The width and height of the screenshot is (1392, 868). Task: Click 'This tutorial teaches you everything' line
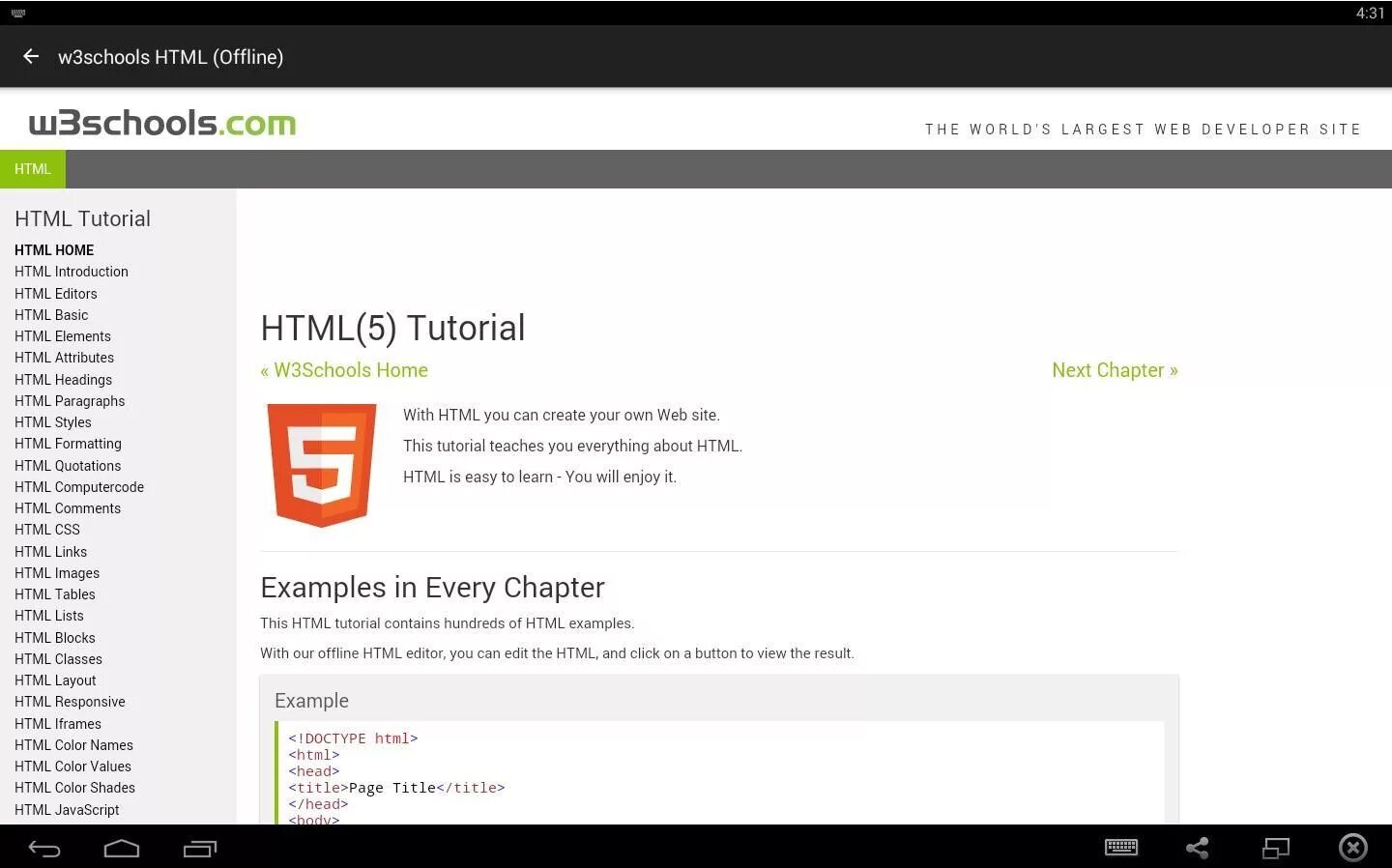[x=572, y=446]
